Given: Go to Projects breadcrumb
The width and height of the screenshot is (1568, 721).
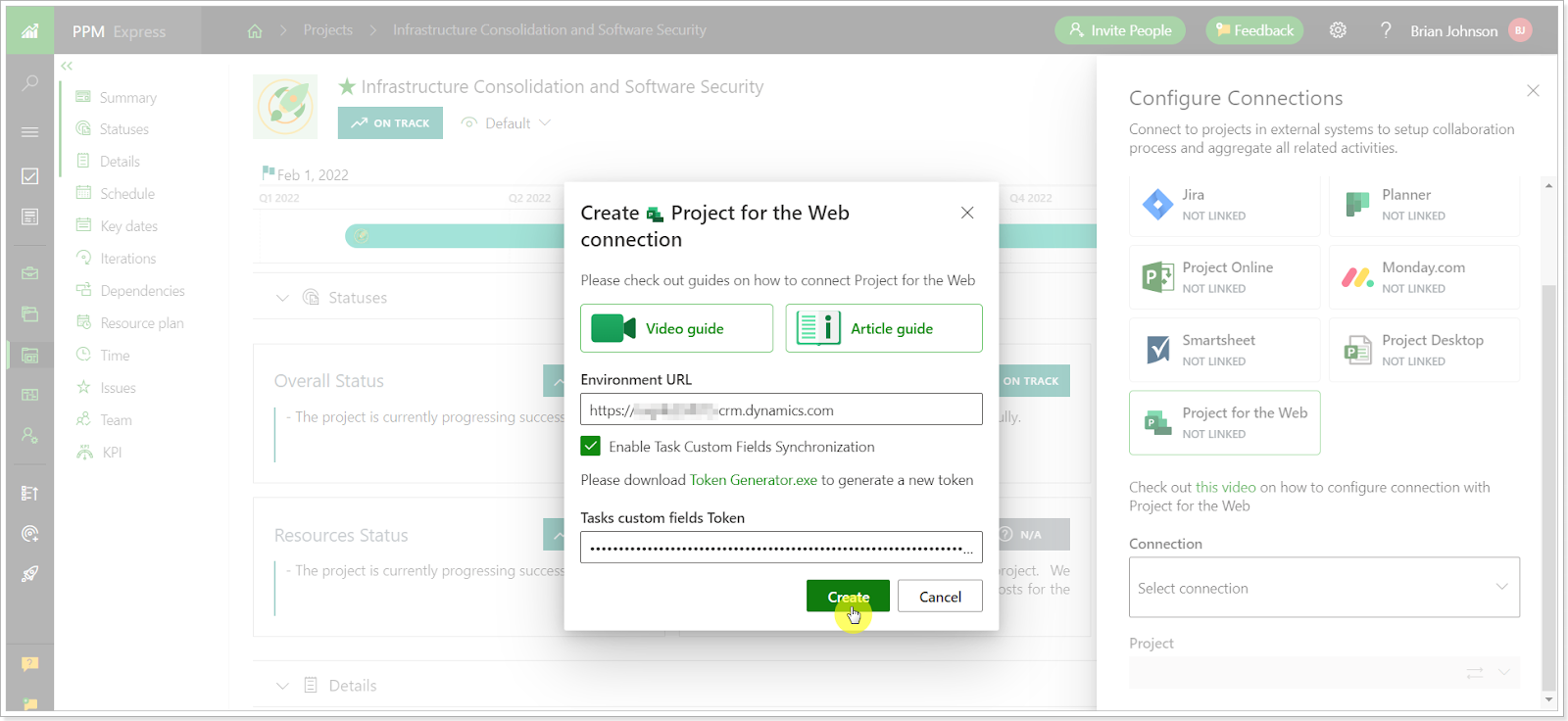Looking at the screenshot, I should point(327,30).
